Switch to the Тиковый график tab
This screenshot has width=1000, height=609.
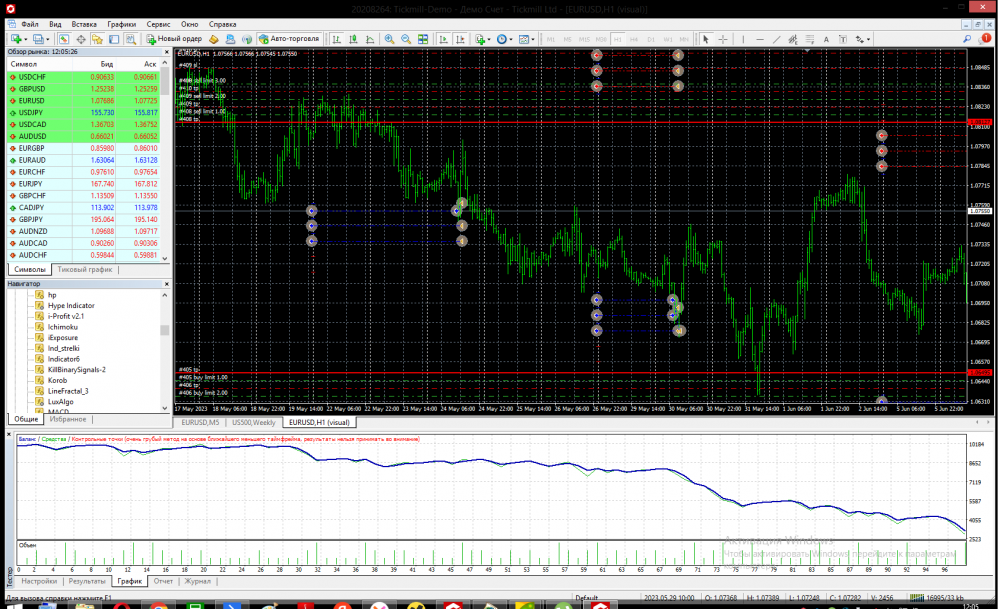coord(85,269)
